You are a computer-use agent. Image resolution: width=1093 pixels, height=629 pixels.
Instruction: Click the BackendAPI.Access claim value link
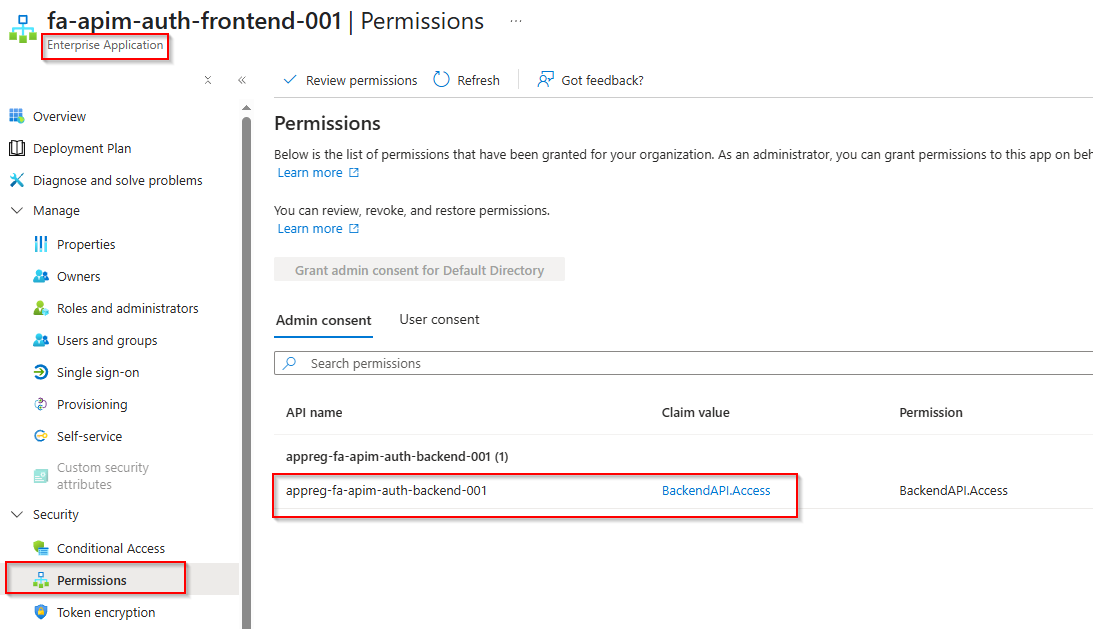coord(716,491)
